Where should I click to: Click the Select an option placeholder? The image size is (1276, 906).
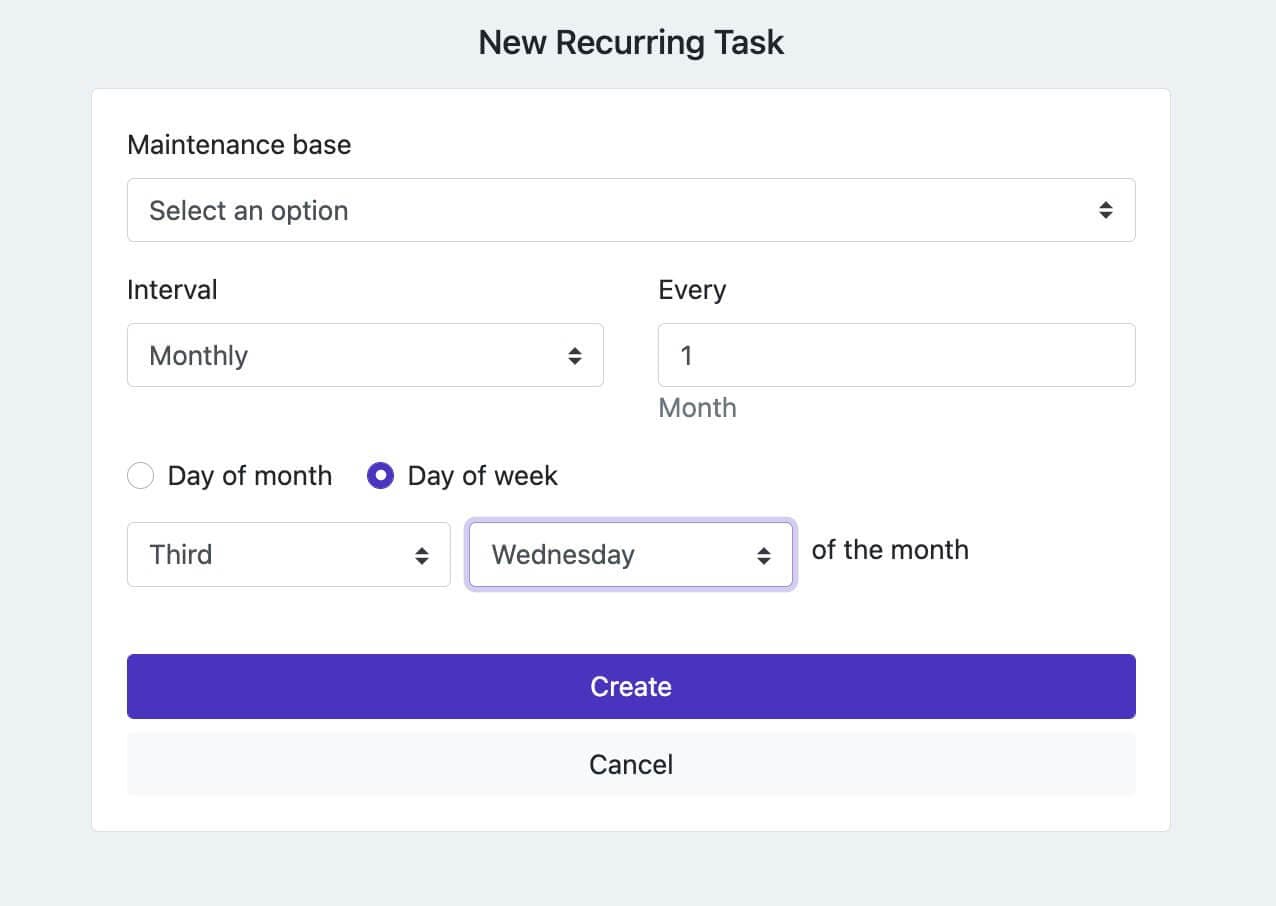[248, 210]
